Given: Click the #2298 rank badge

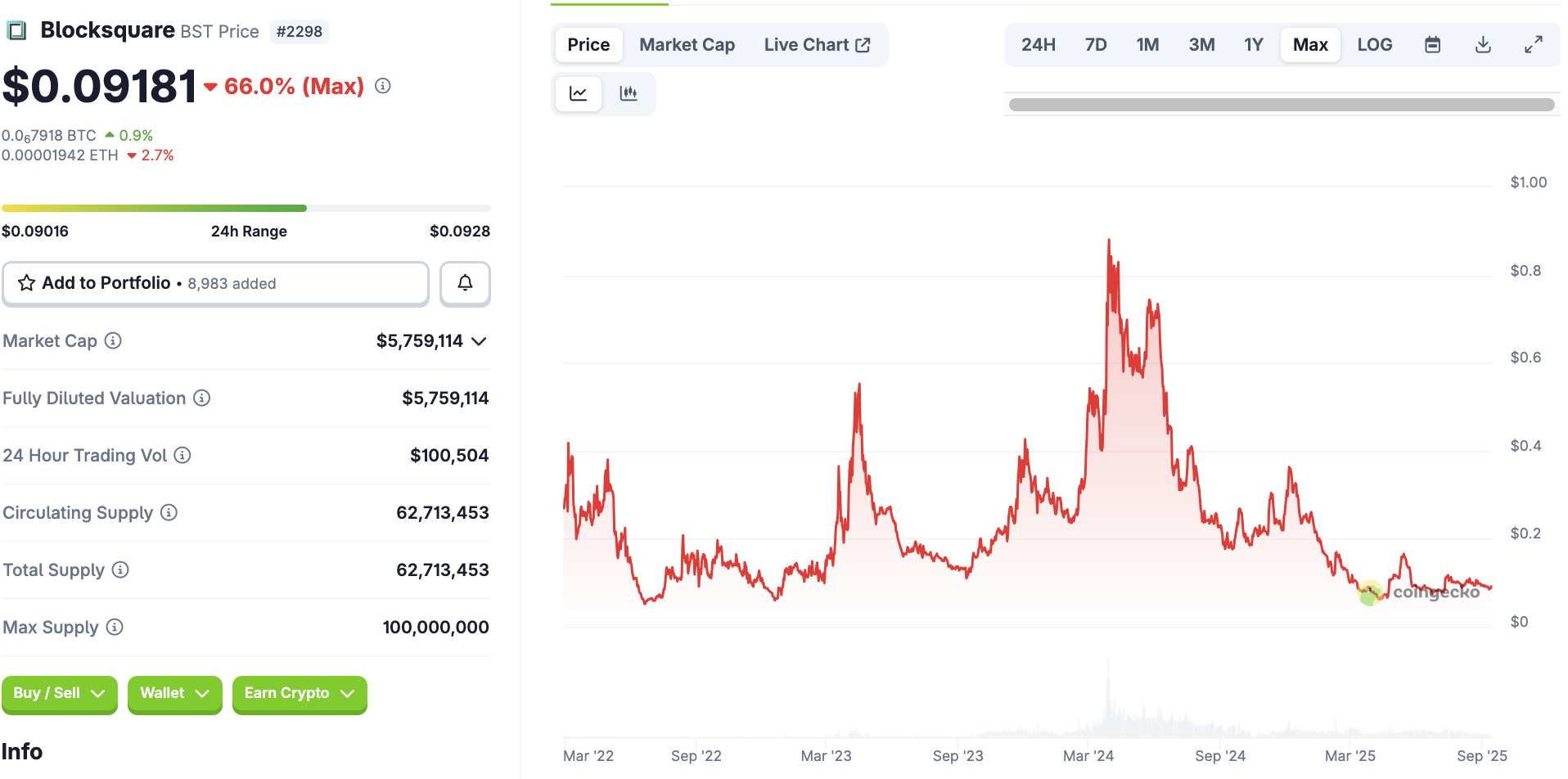Looking at the screenshot, I should (x=300, y=32).
